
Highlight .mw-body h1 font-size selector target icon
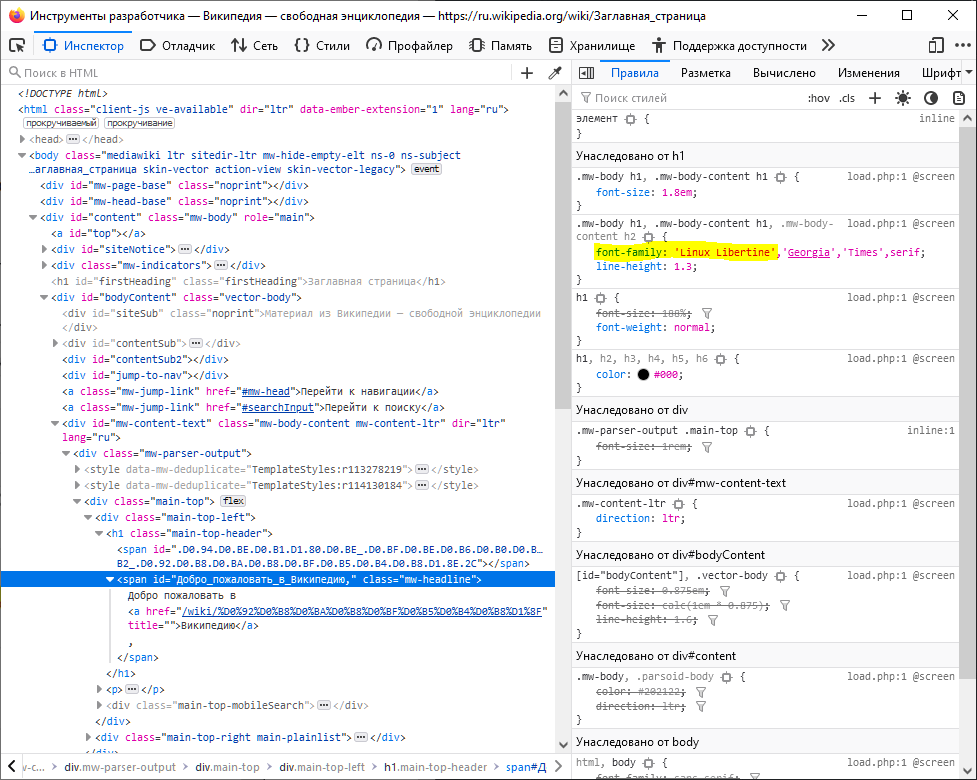[780, 177]
